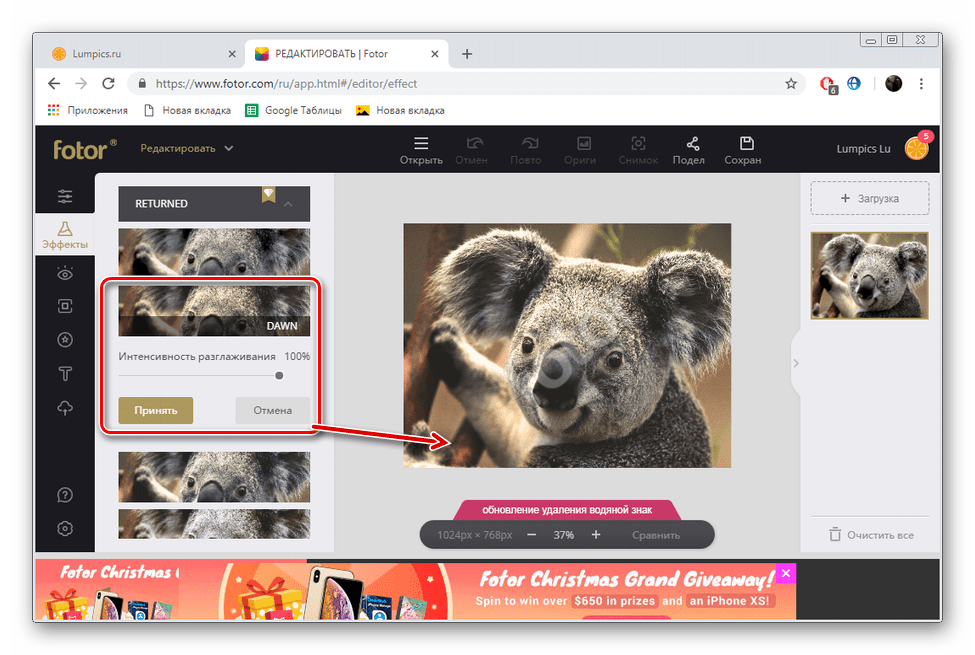Select the effect thumbnail below the Принять button

tap(214, 477)
